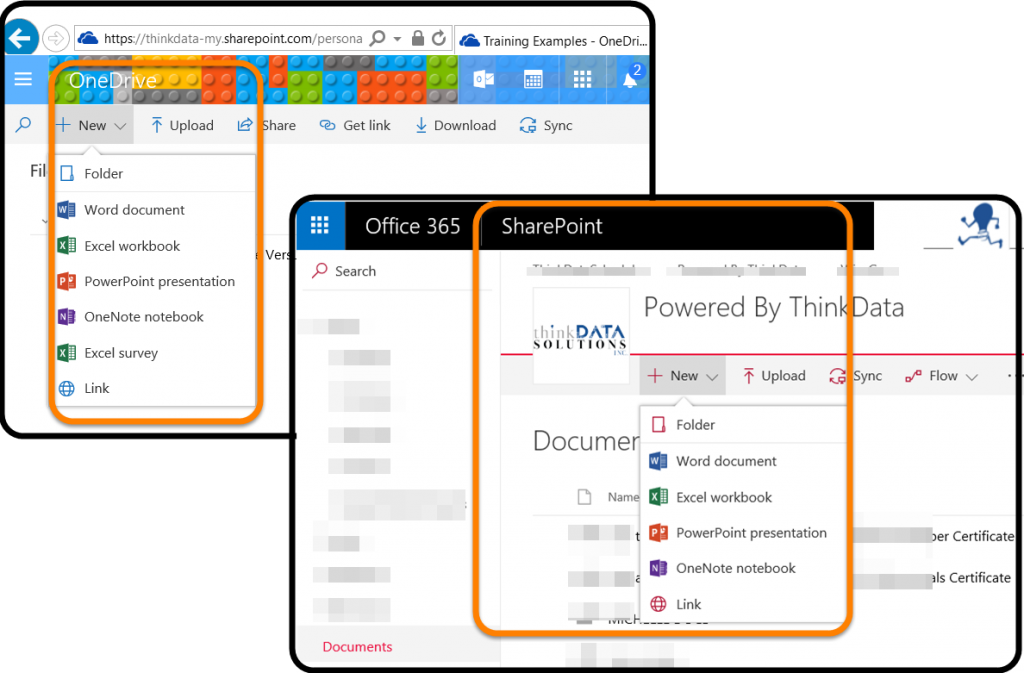
Task: Click Get link in OneDrive toolbar
Action: pos(355,125)
